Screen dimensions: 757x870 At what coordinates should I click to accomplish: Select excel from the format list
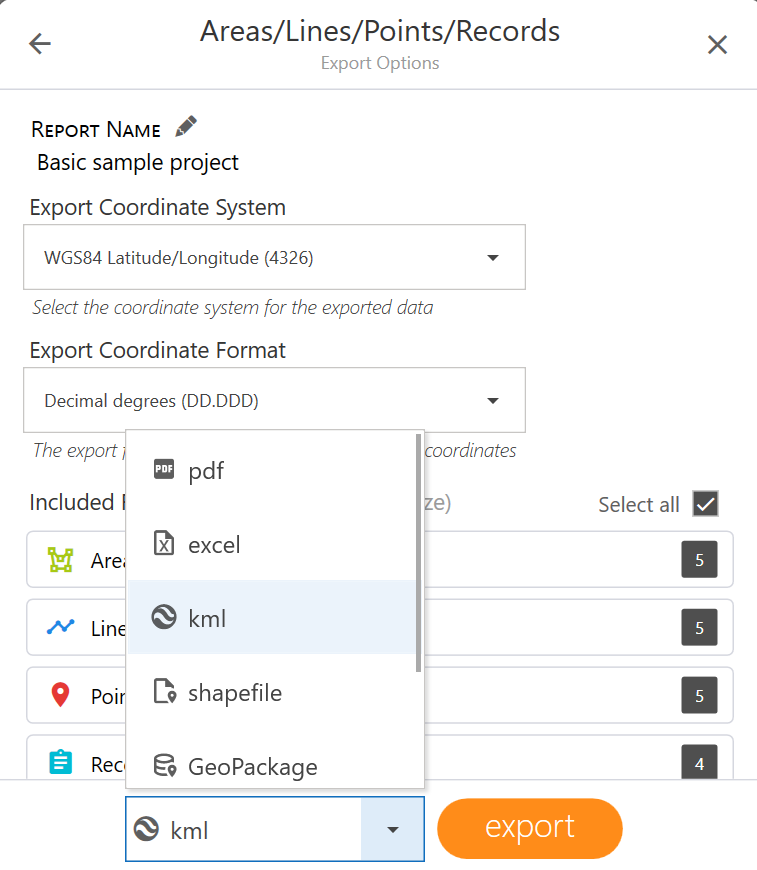[x=214, y=545]
